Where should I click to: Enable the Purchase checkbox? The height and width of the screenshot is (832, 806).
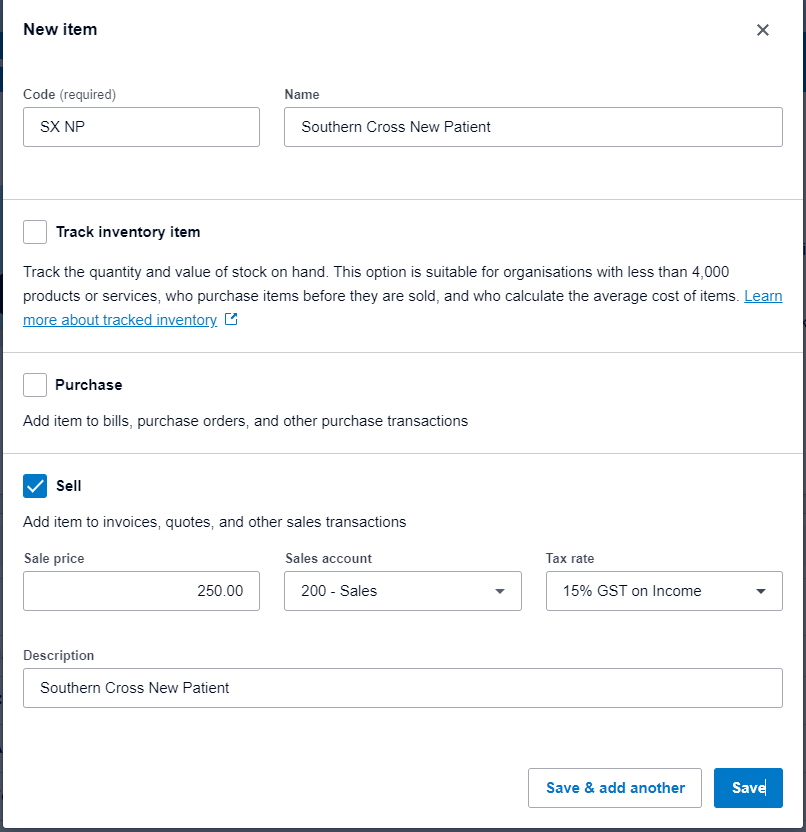[x=34, y=384]
